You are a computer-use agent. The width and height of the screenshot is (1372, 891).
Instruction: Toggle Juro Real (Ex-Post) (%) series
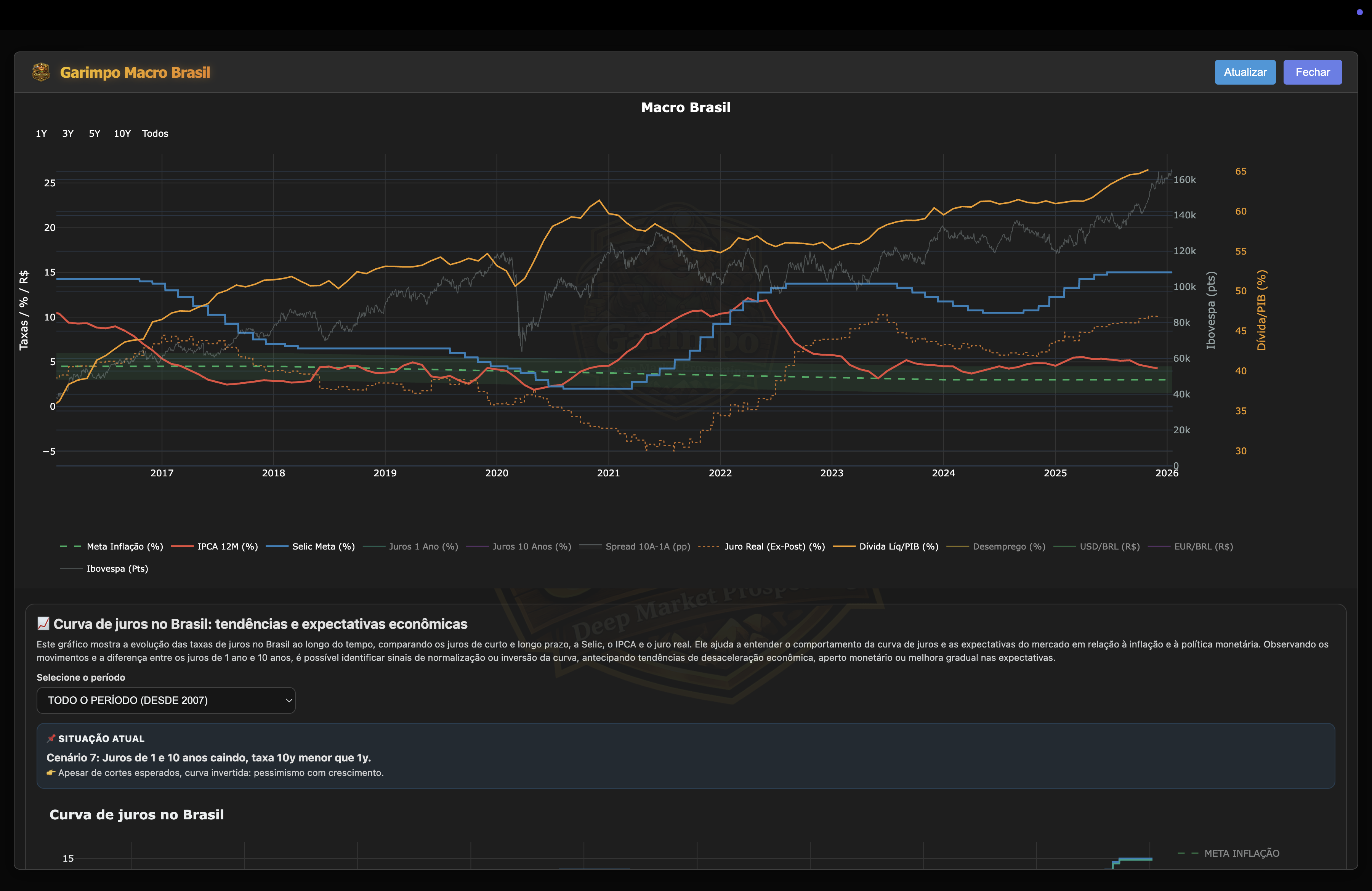click(x=774, y=546)
